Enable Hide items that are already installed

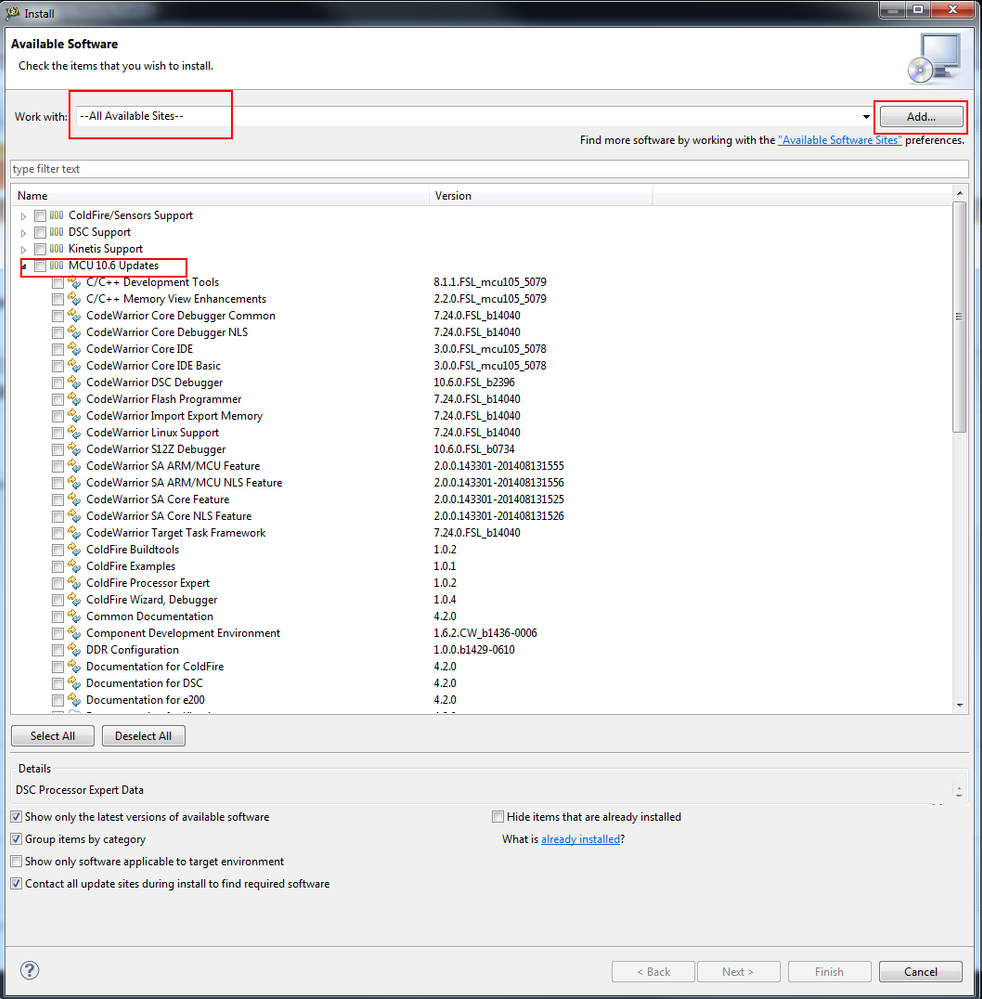(x=498, y=817)
